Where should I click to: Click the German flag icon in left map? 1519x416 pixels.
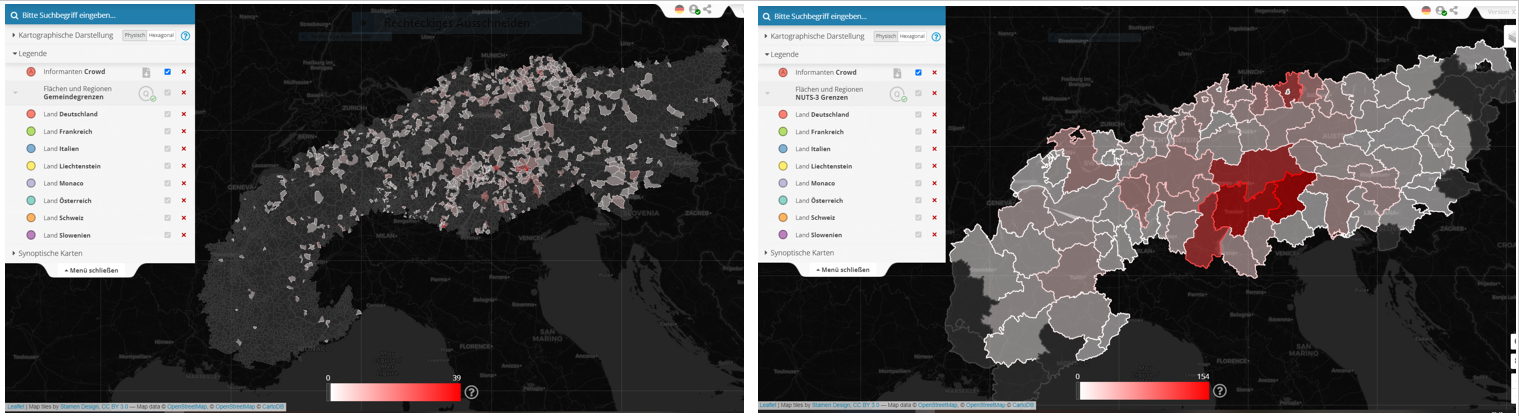point(680,9)
